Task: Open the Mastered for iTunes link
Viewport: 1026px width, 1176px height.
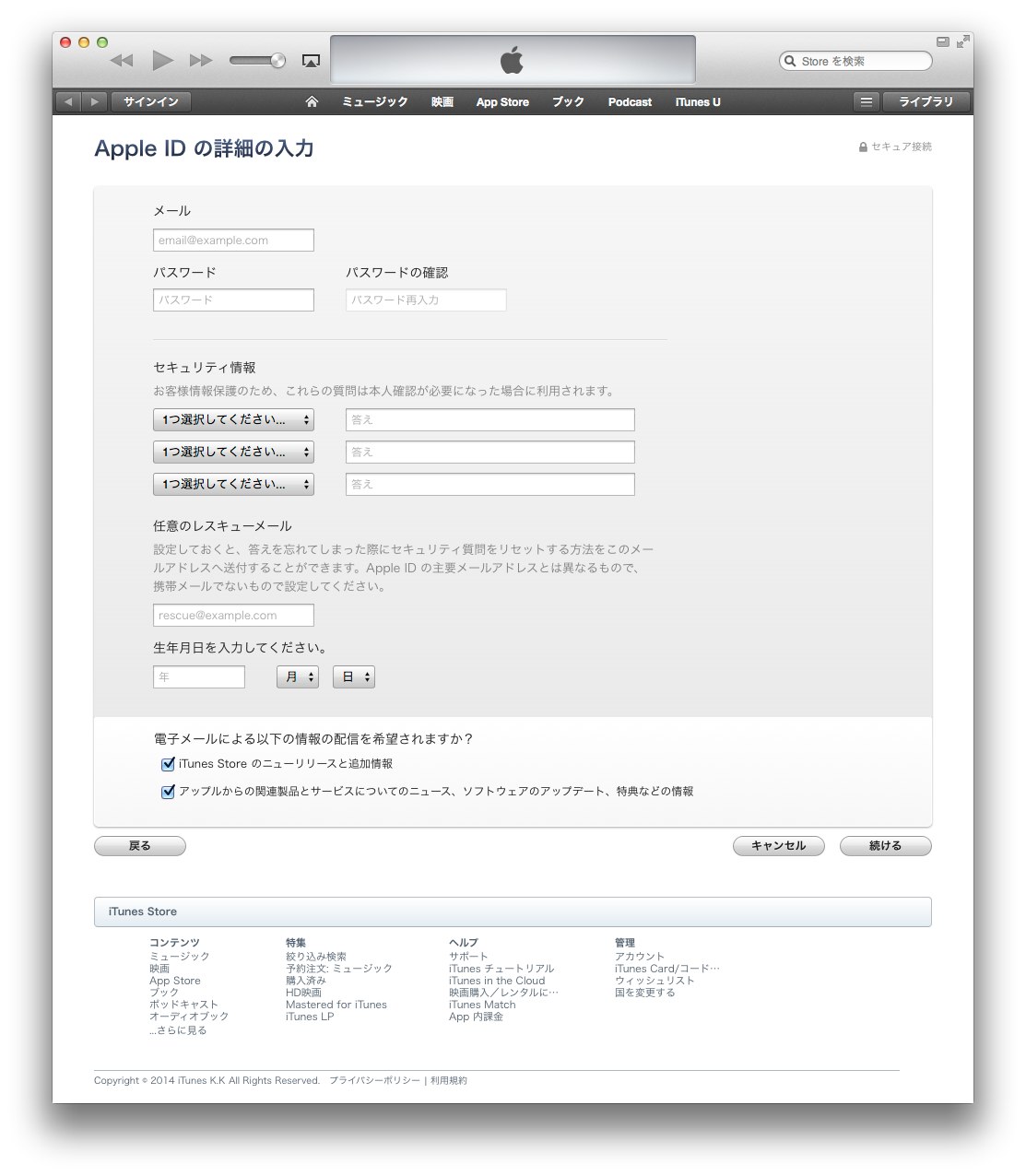Action: point(336,1005)
